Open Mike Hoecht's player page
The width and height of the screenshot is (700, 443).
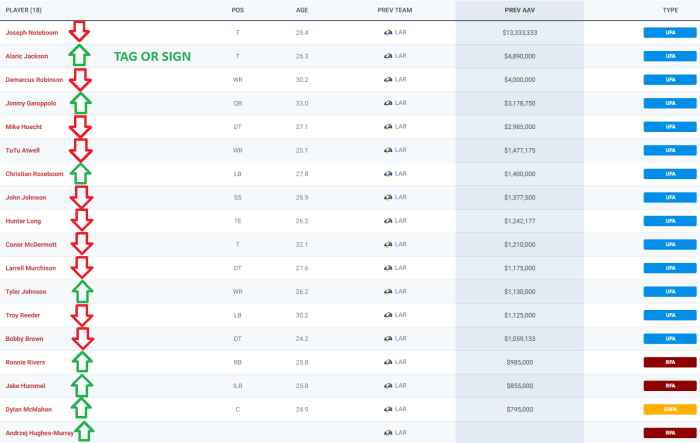(x=23, y=127)
